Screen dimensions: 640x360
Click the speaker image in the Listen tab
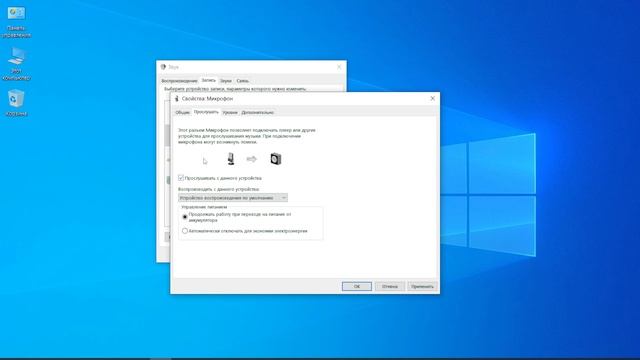coord(276,159)
